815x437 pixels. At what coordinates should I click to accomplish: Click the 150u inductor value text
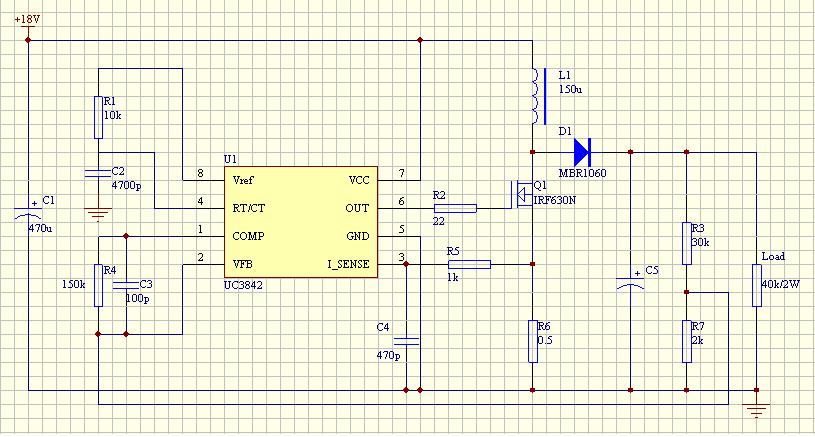(x=570, y=89)
